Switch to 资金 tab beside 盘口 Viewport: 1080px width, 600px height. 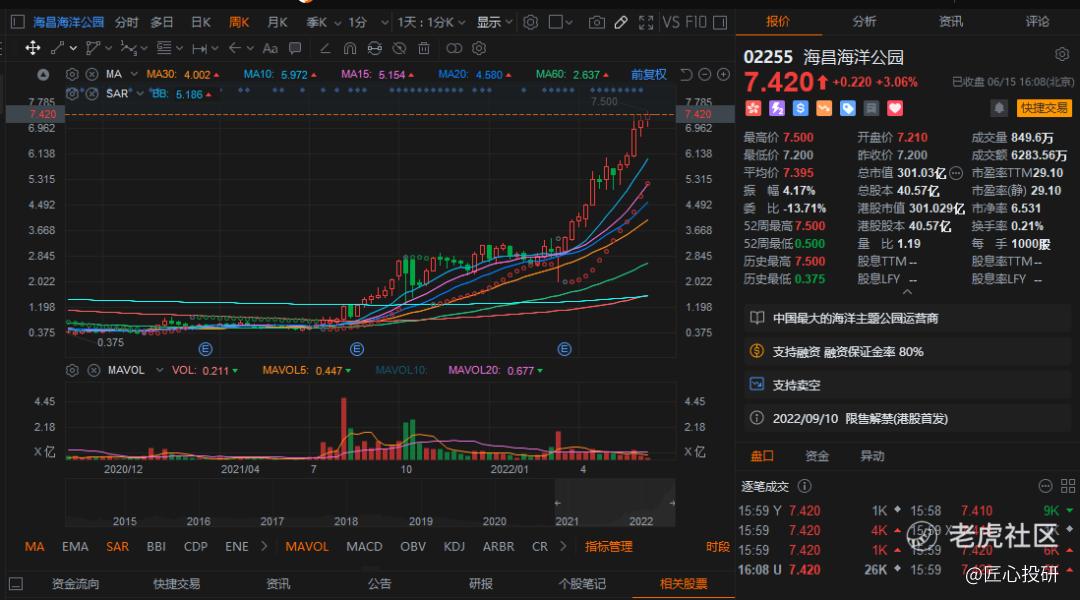(x=817, y=456)
